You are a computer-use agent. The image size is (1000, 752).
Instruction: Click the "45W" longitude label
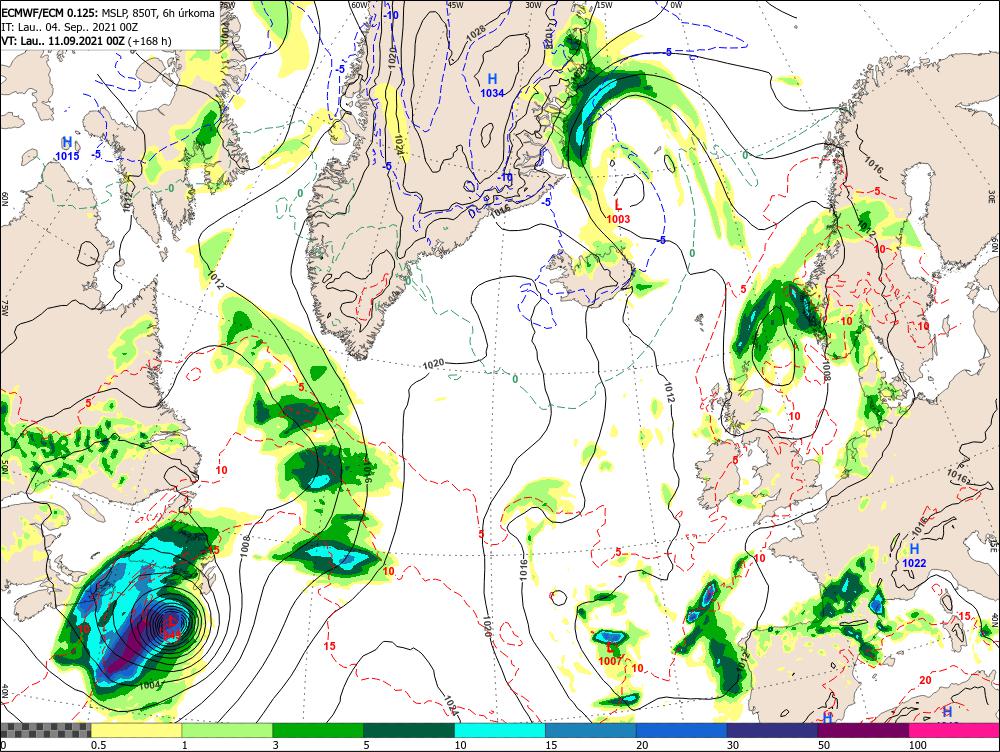[455, 5]
